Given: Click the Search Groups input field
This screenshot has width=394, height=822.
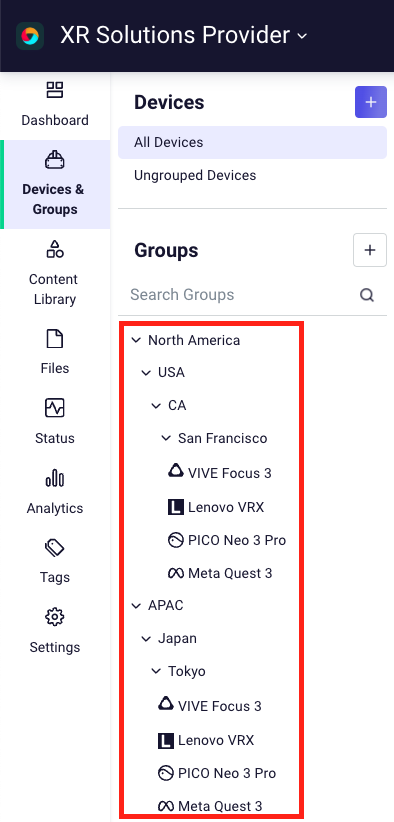Looking at the screenshot, I should click(241, 295).
